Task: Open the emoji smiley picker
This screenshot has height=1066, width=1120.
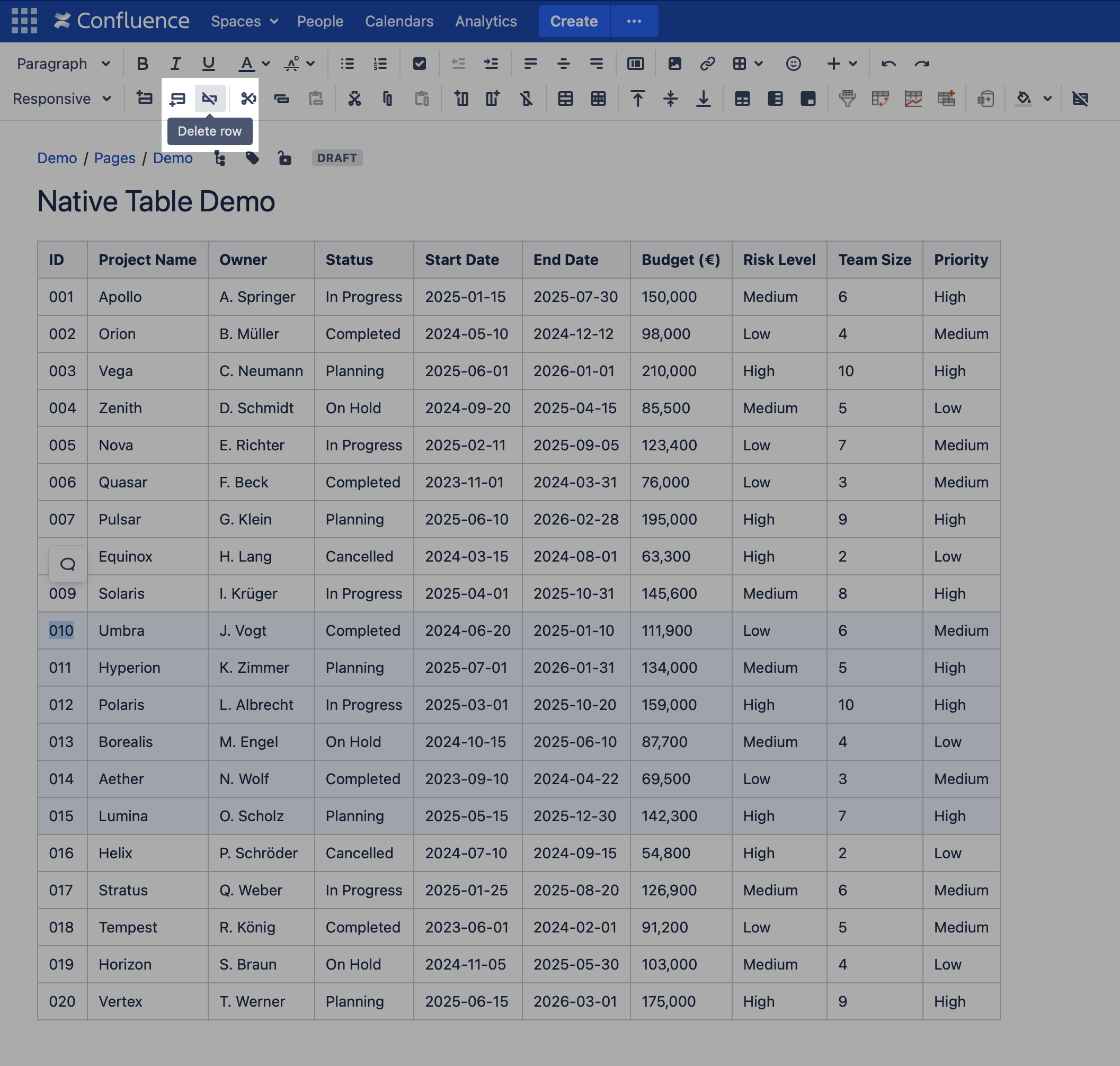Action: coord(793,64)
